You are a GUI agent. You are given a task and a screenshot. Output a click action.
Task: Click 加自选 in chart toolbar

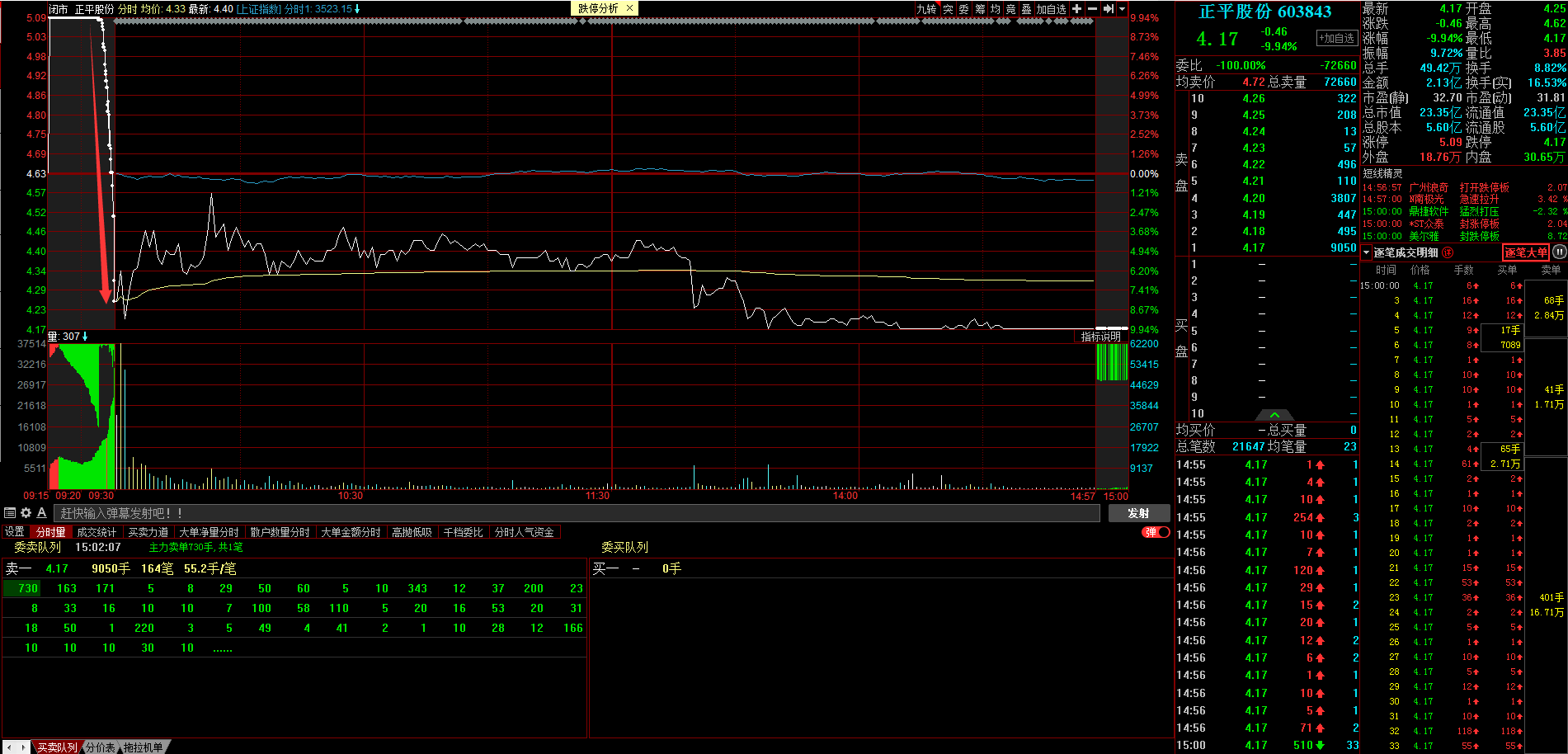coord(1052,9)
